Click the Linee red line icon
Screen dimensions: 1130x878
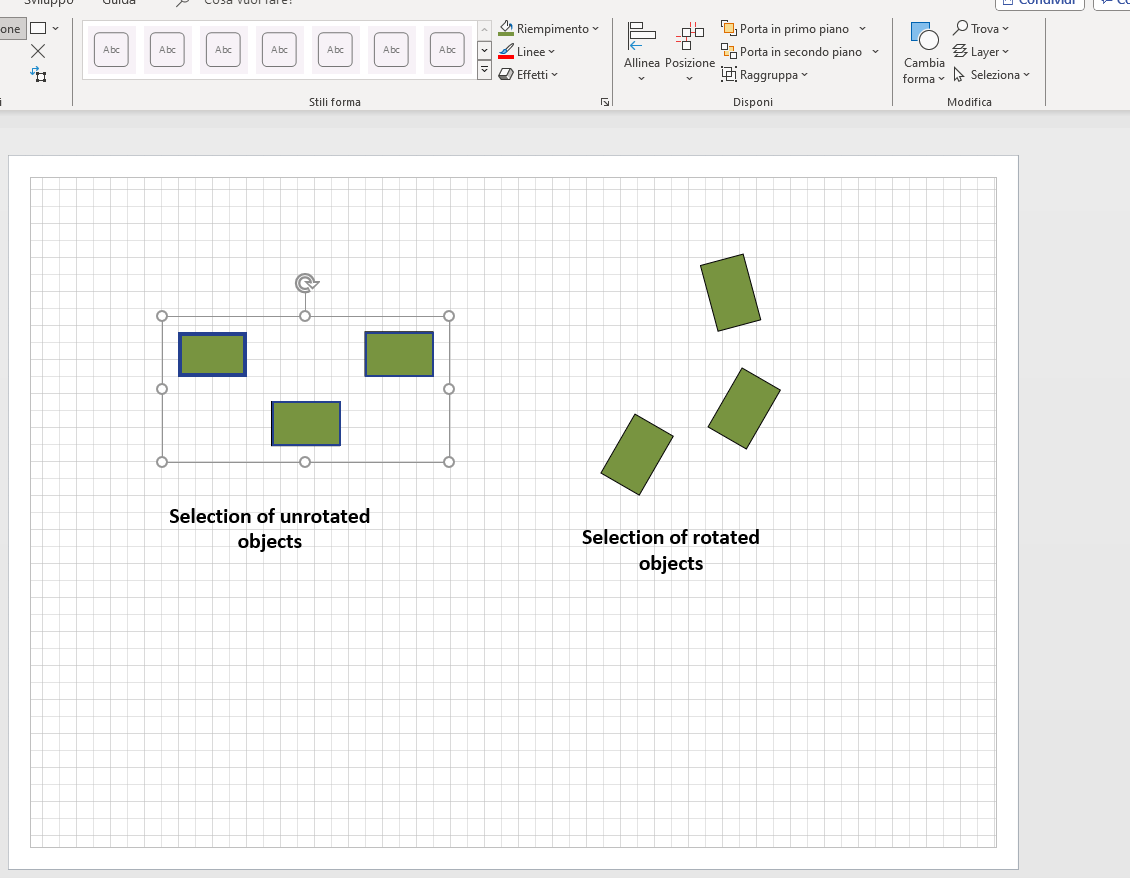506,51
